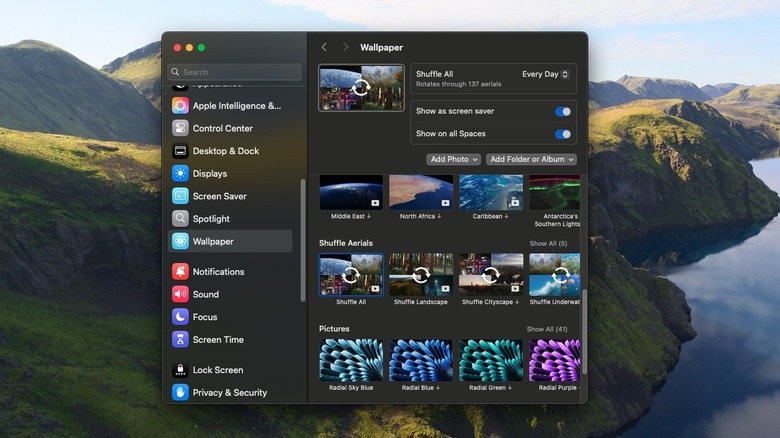Screen dimensions: 780x438
Task: Select the Displays icon in sidebar
Action: pyautogui.click(x=180, y=173)
